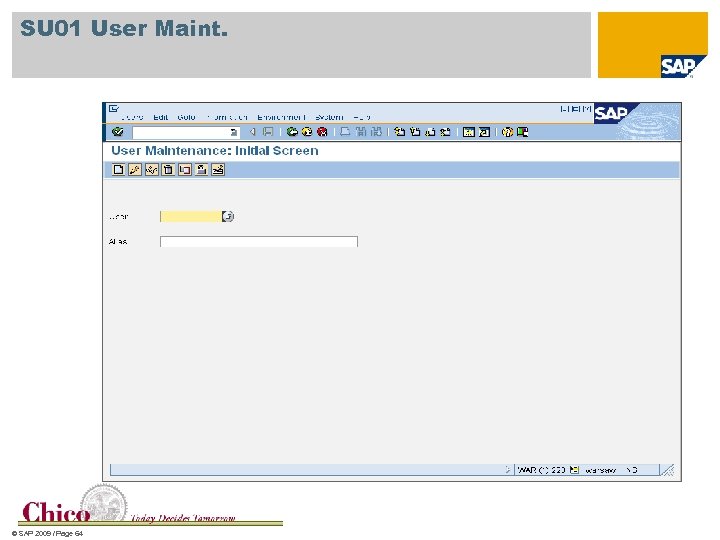Collapse the command field with the arrow
This screenshot has height=540, width=720.
point(252,132)
